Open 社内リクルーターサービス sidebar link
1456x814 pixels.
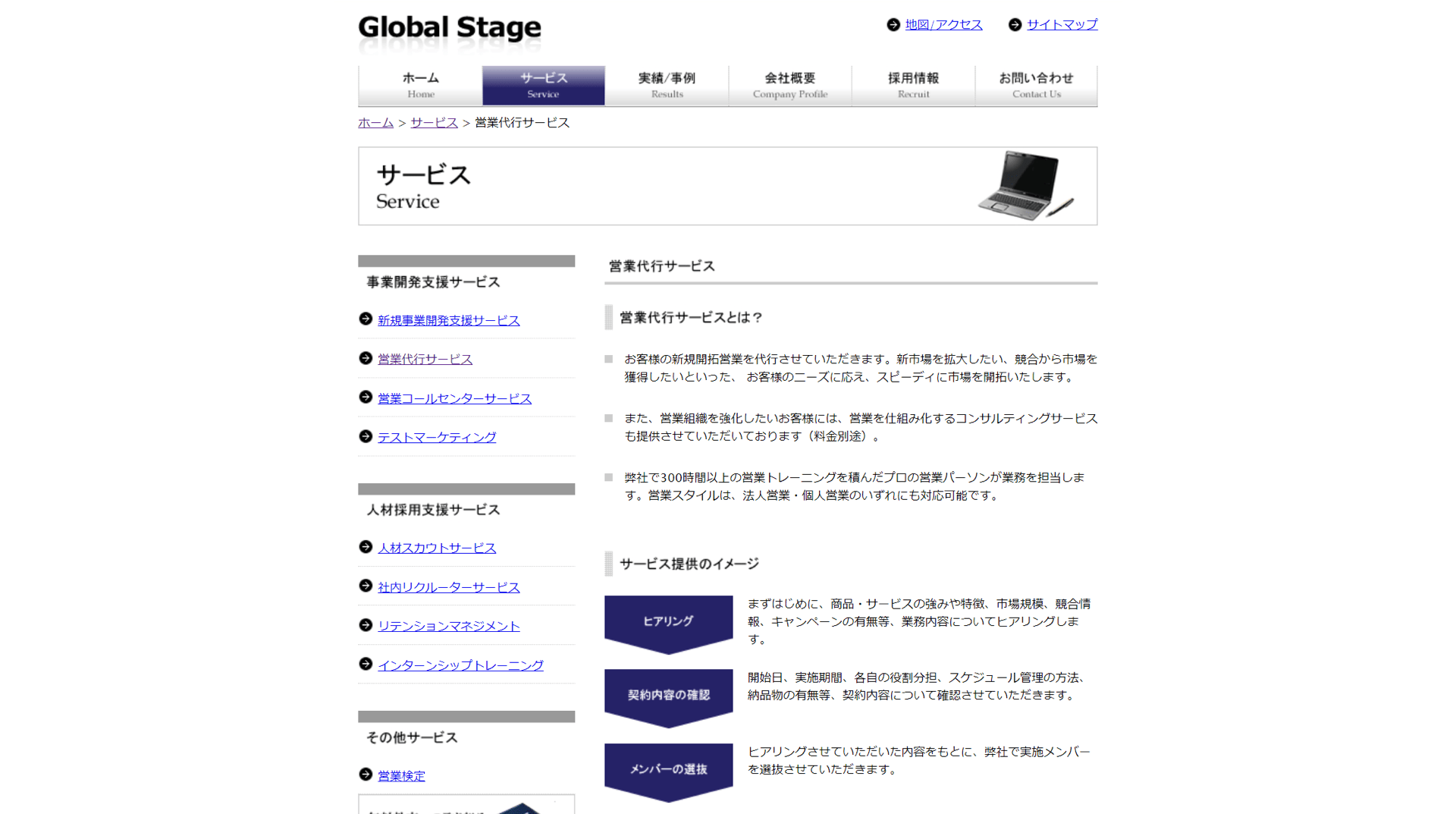pos(449,587)
